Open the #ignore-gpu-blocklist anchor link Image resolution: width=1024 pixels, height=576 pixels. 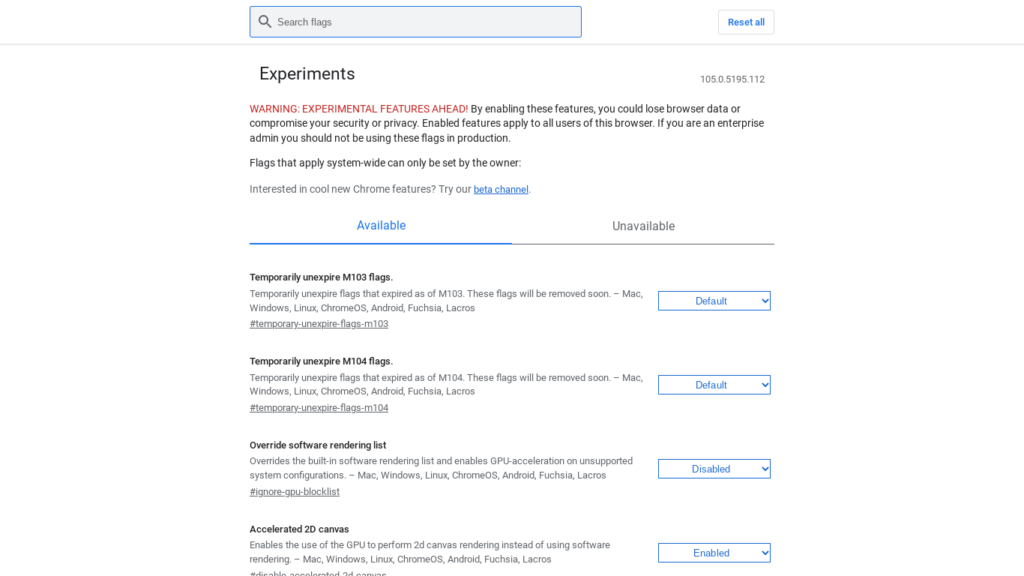(x=294, y=492)
